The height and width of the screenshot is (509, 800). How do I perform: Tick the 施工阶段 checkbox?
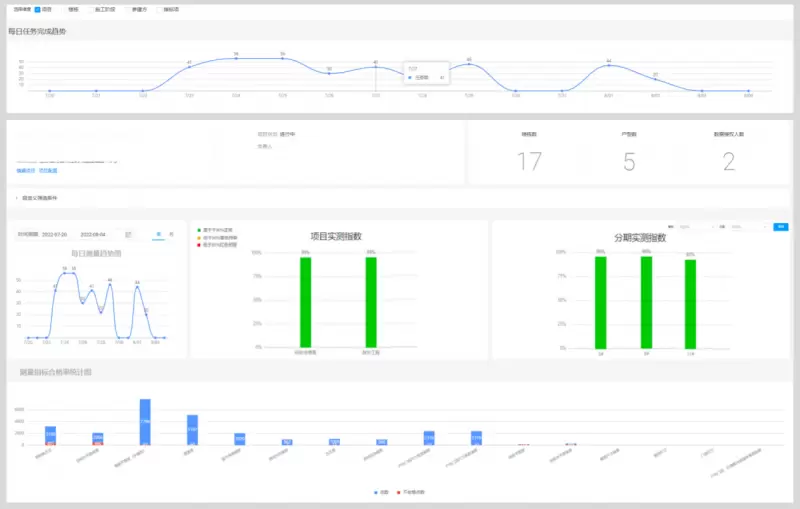click(x=90, y=9)
